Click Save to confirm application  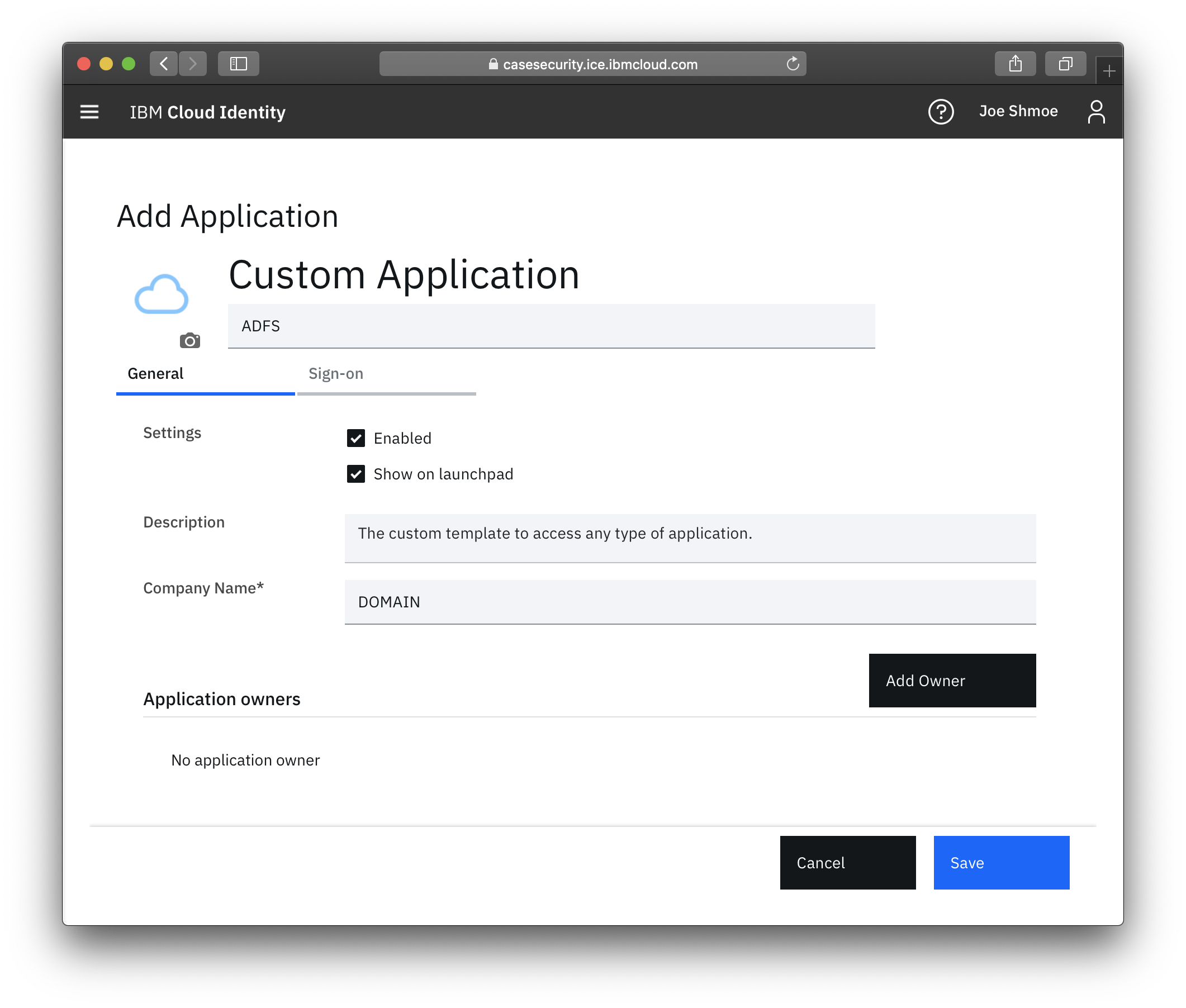pyautogui.click(x=1000, y=862)
